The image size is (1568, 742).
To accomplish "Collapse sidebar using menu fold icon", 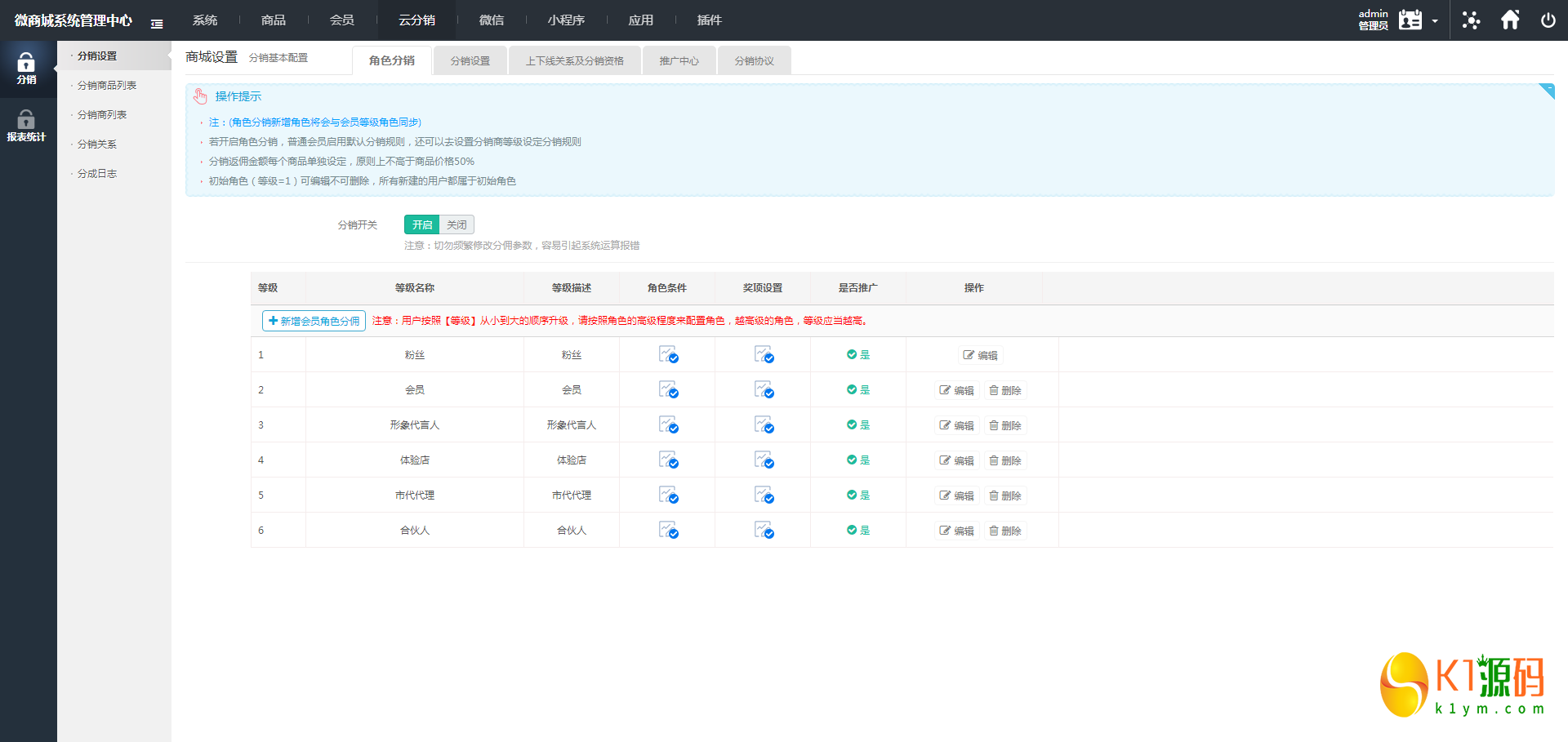I will 157,24.
